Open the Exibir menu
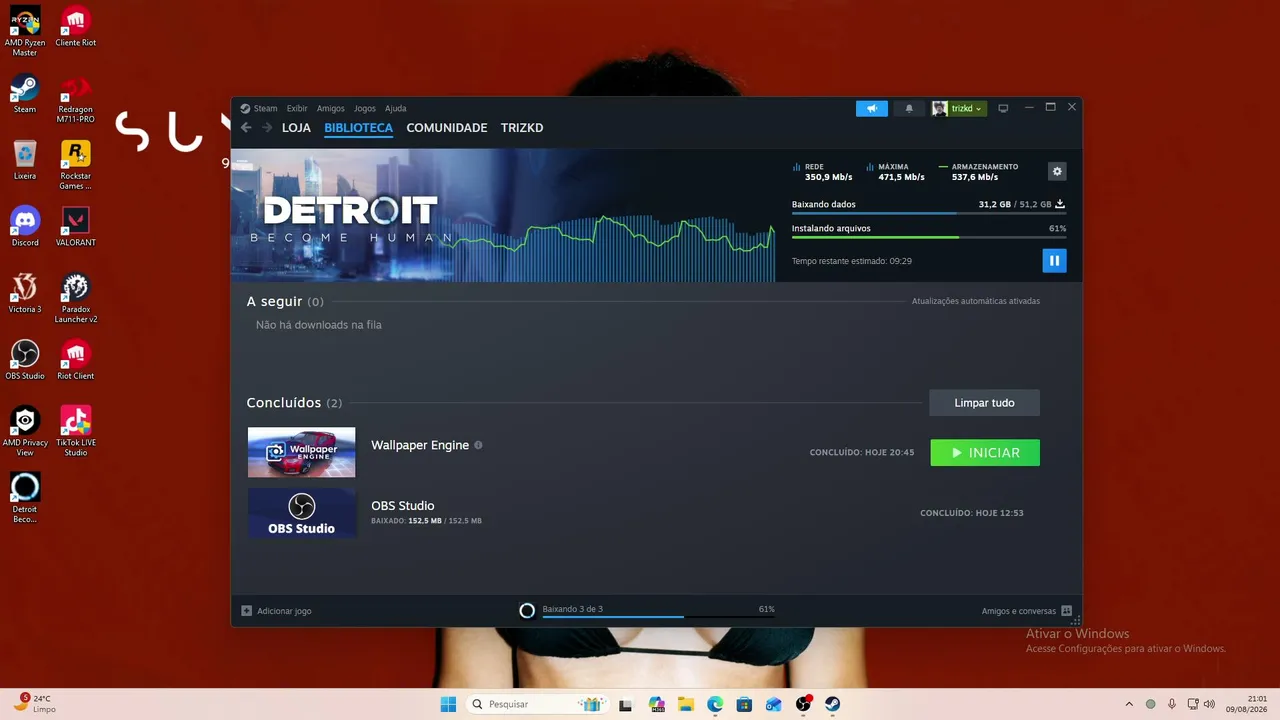Viewport: 1280px width, 720px height. (297, 108)
